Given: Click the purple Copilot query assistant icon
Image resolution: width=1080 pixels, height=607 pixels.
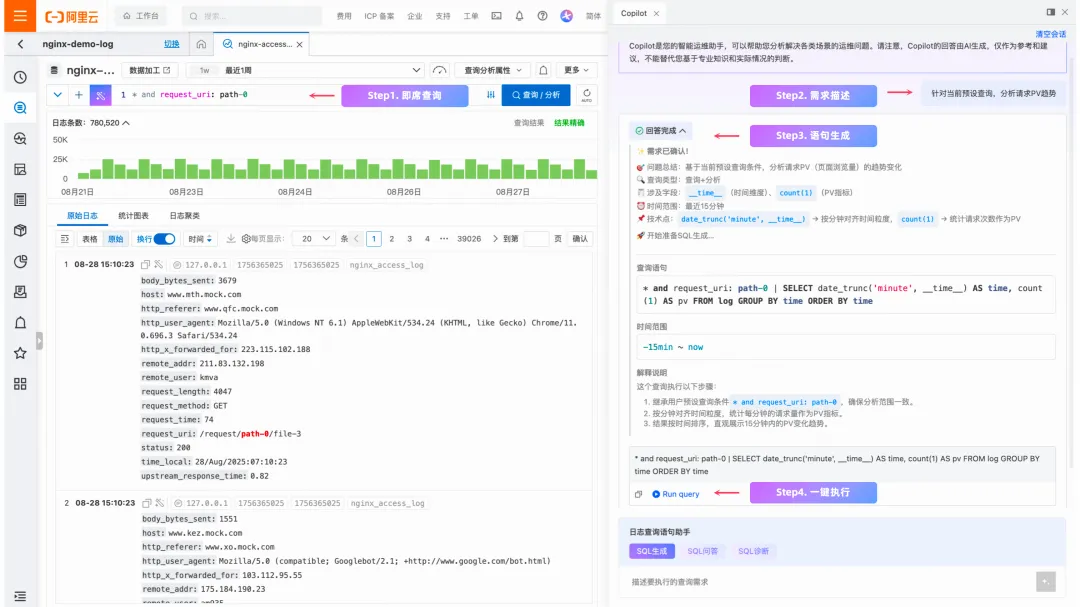Looking at the screenshot, I should coord(101,95).
